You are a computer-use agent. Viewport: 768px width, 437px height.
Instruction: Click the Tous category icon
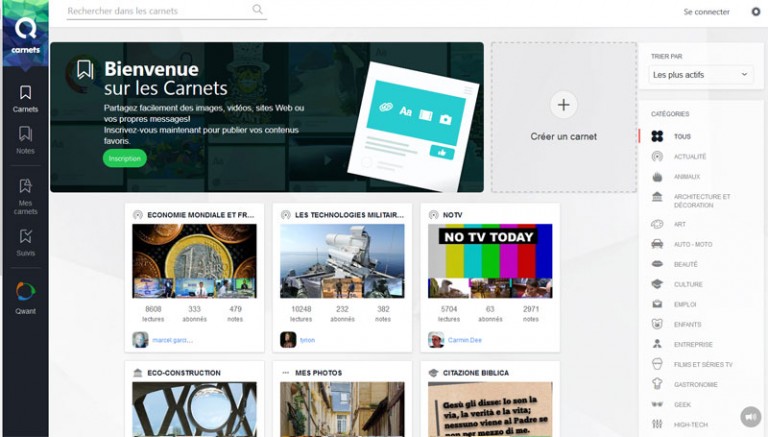(x=657, y=136)
